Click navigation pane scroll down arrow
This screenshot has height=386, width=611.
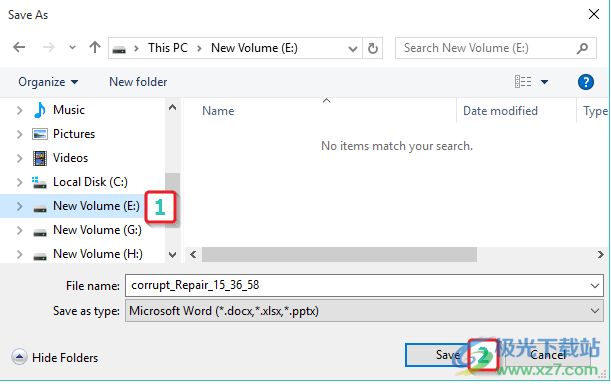point(172,255)
